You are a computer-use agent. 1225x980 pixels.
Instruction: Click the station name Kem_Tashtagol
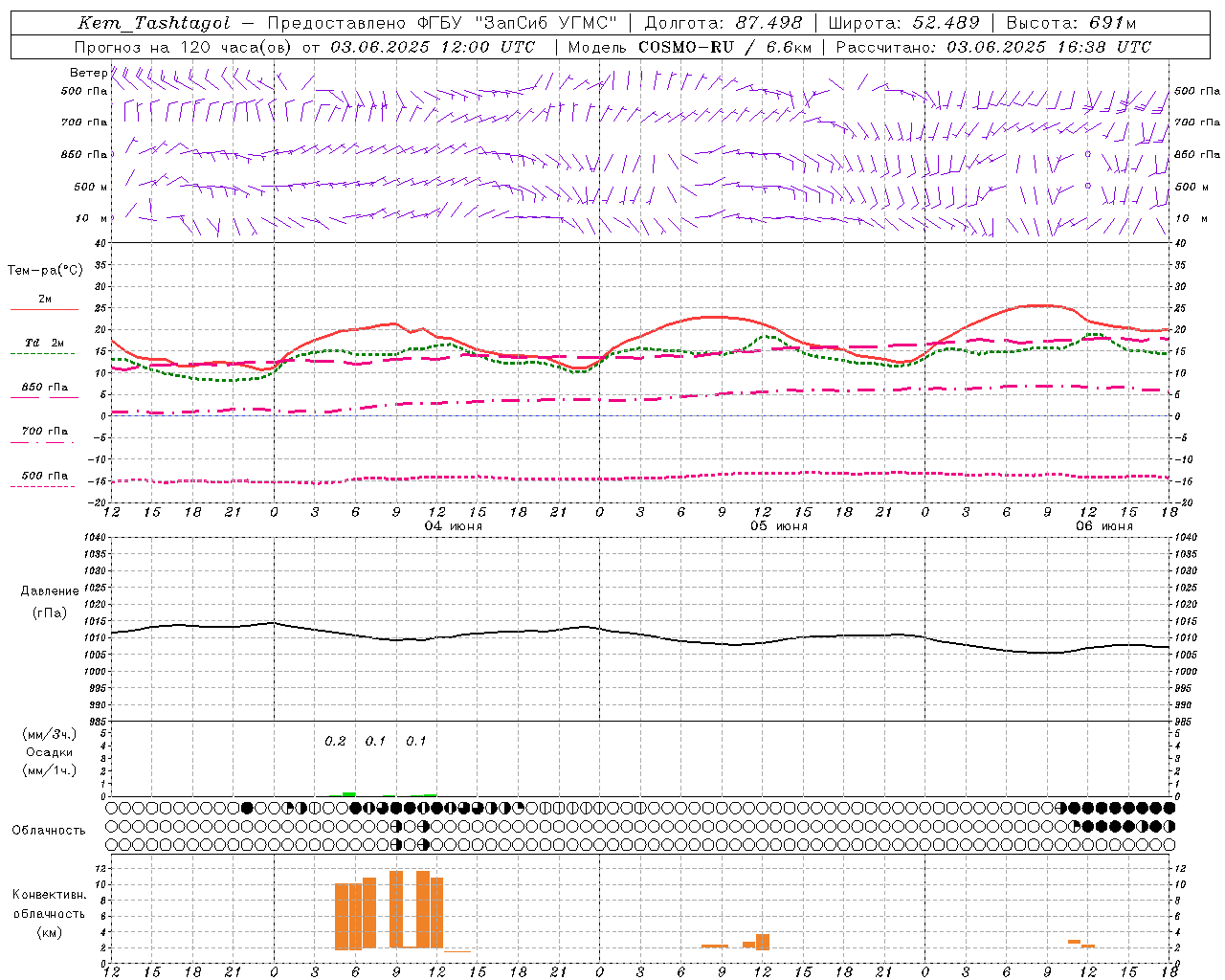pos(154,23)
